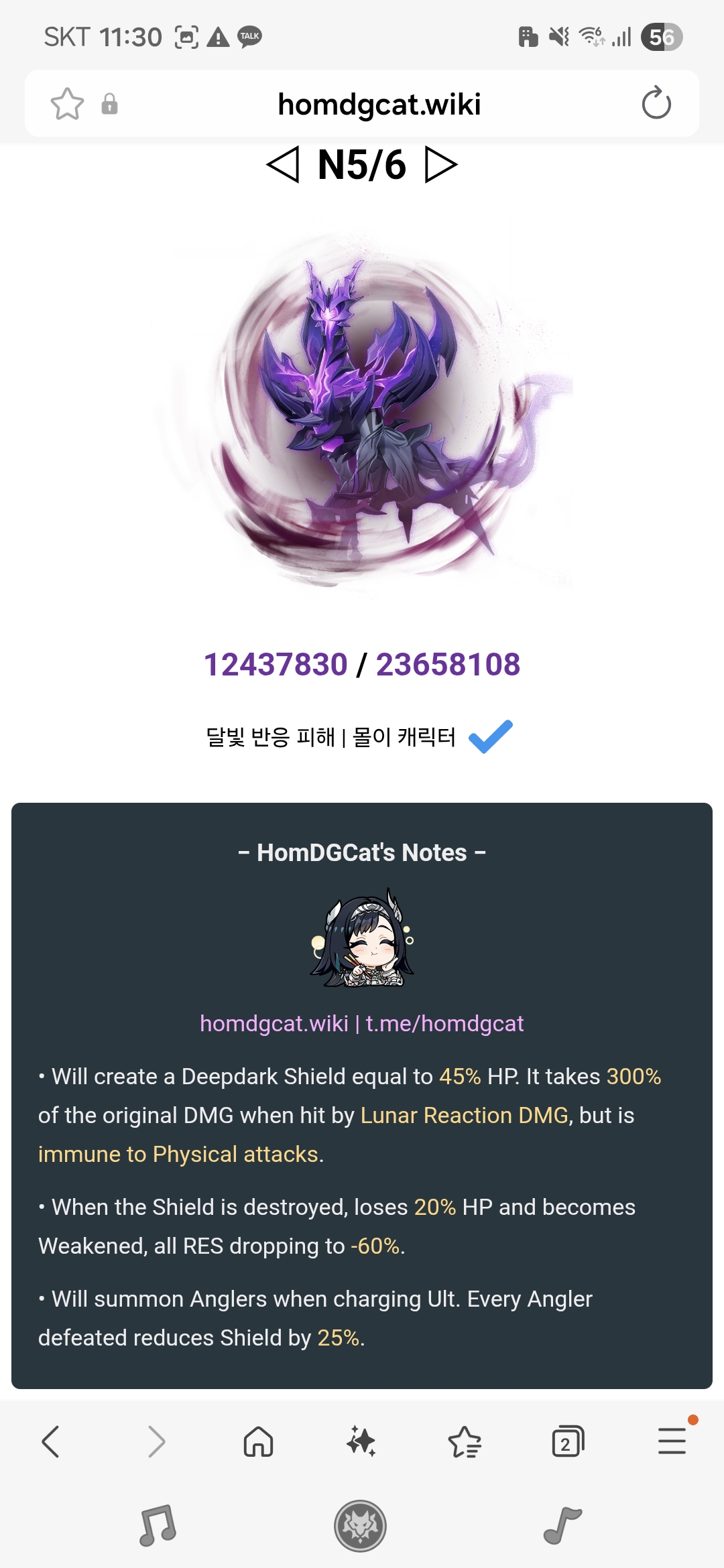Open the browser home page icon
The height and width of the screenshot is (1568, 724).
pyautogui.click(x=258, y=1441)
